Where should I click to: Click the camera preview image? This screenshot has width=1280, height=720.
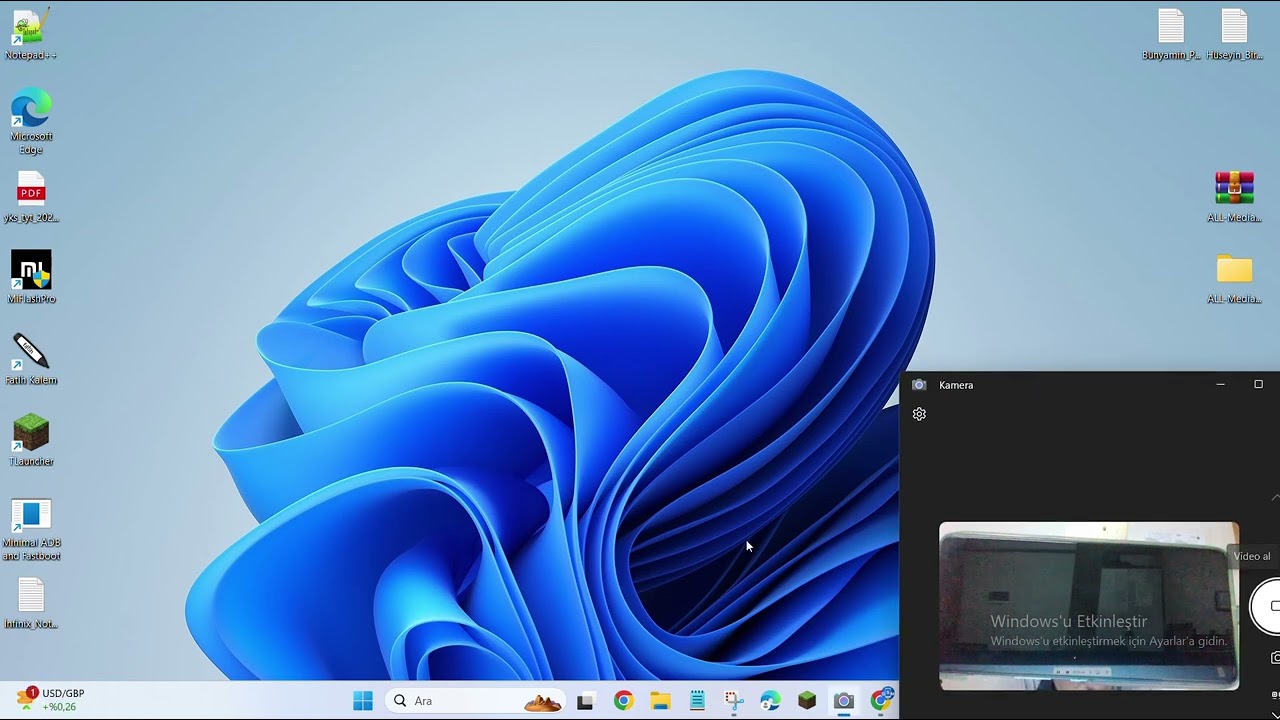(1089, 606)
